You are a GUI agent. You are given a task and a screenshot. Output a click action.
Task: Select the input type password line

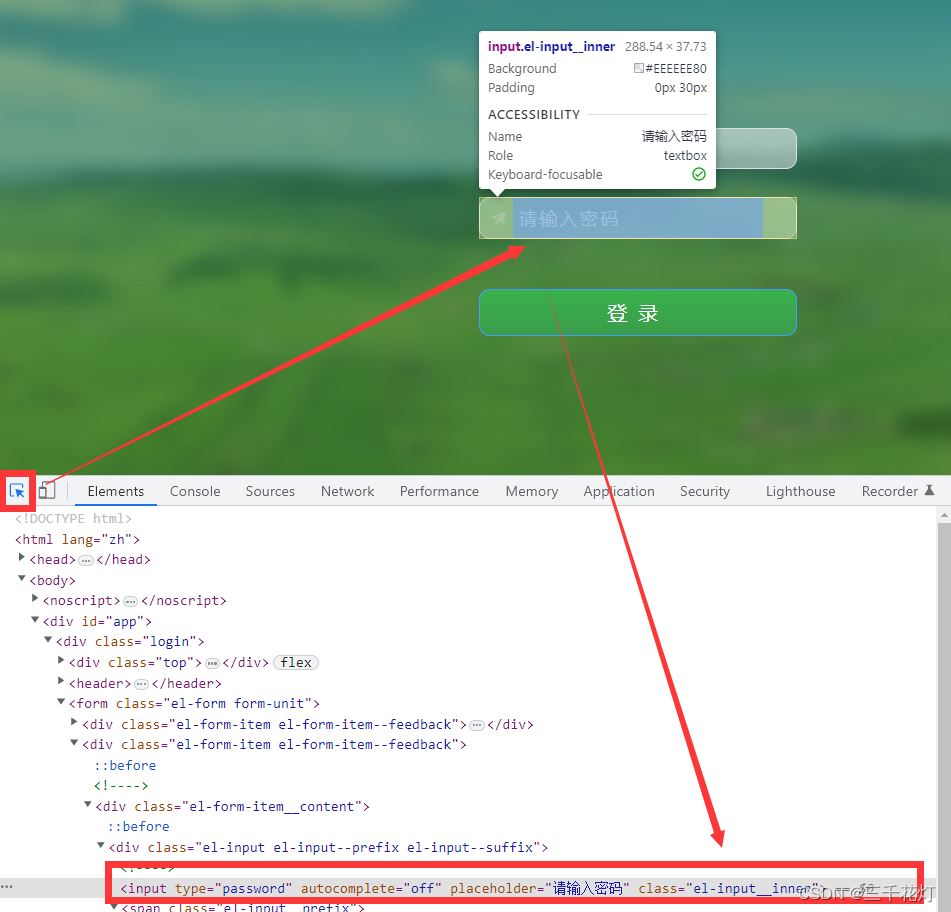tap(470, 888)
